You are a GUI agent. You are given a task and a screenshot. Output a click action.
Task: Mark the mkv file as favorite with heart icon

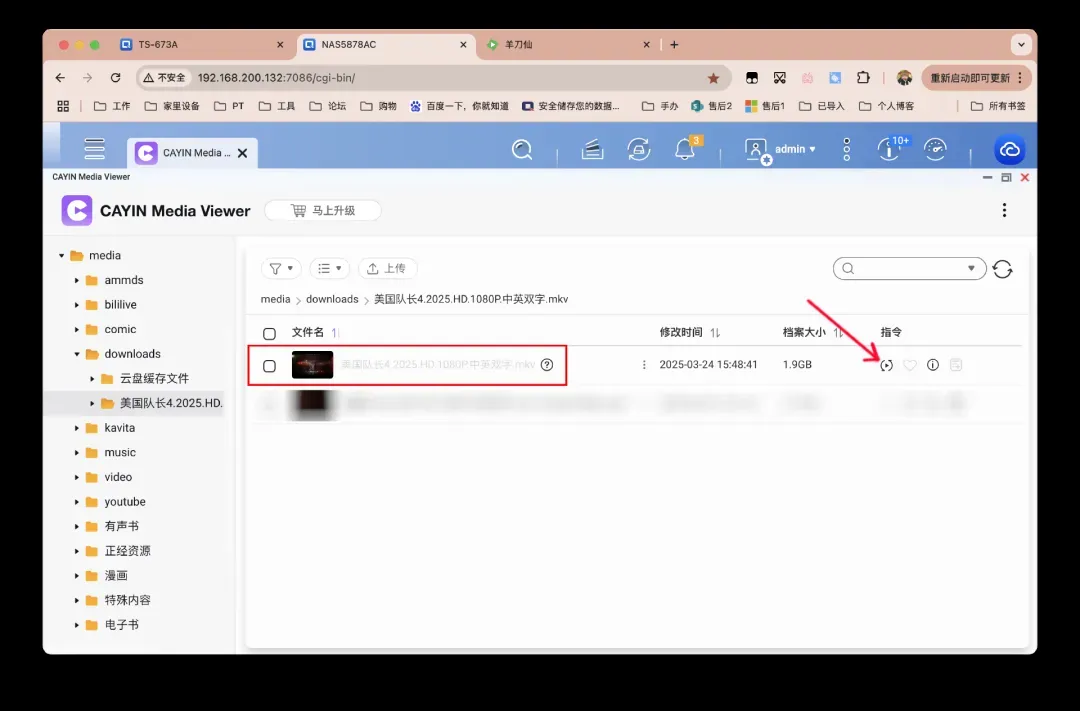910,365
